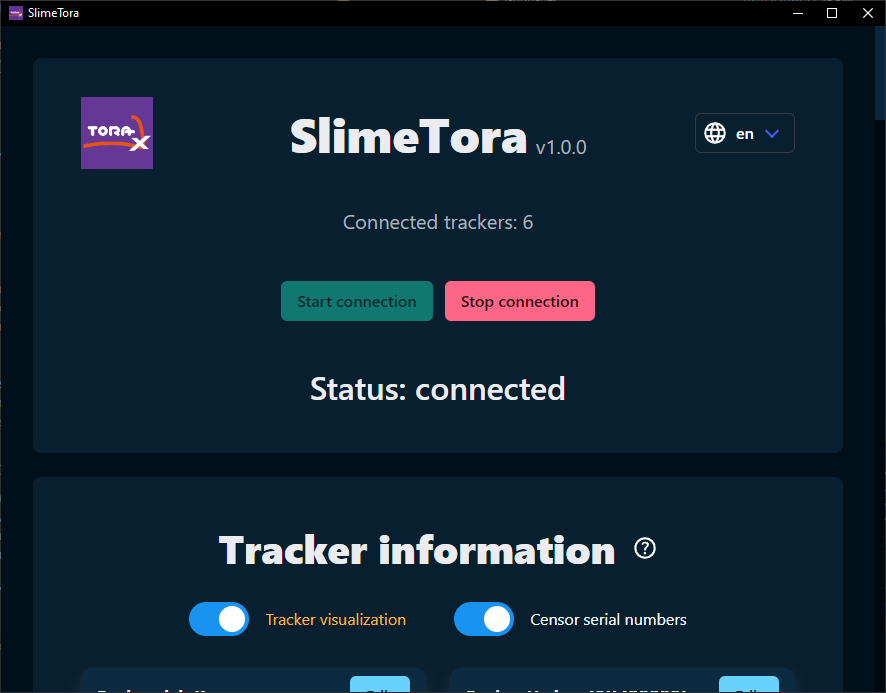Click the Status: connected text
886x693 pixels.
[438, 389]
